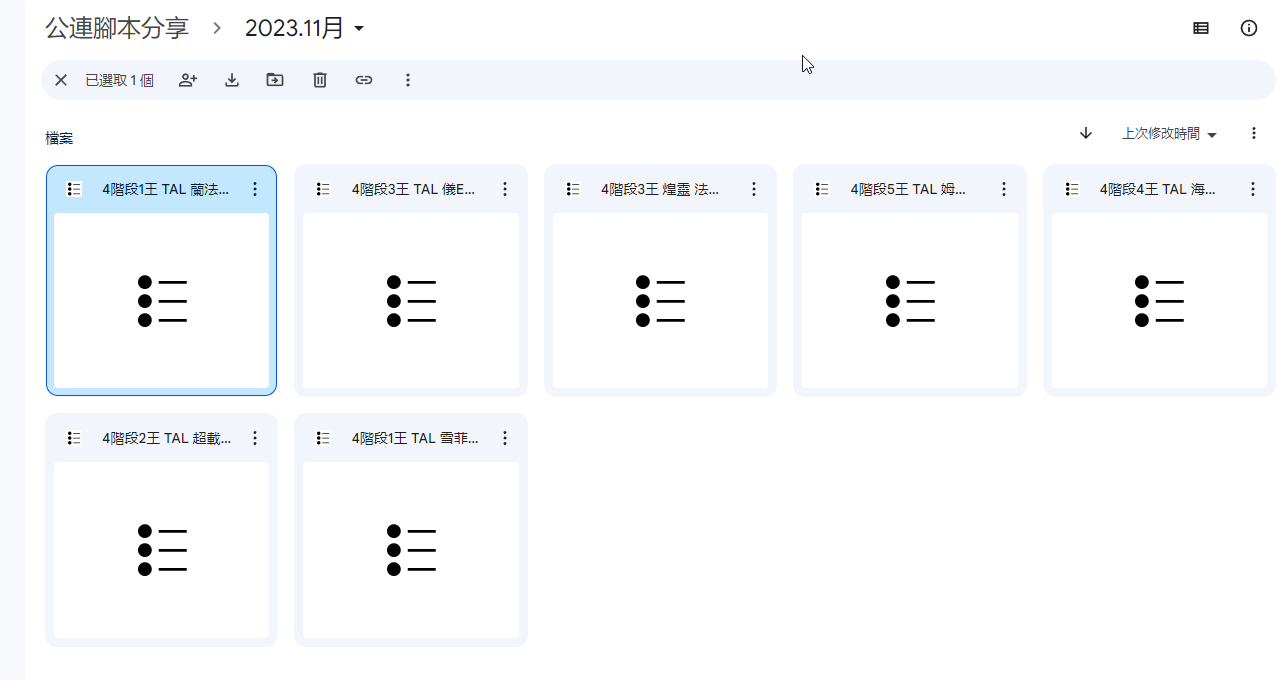Open the 上次修改時間 sort dropdown

1169,134
